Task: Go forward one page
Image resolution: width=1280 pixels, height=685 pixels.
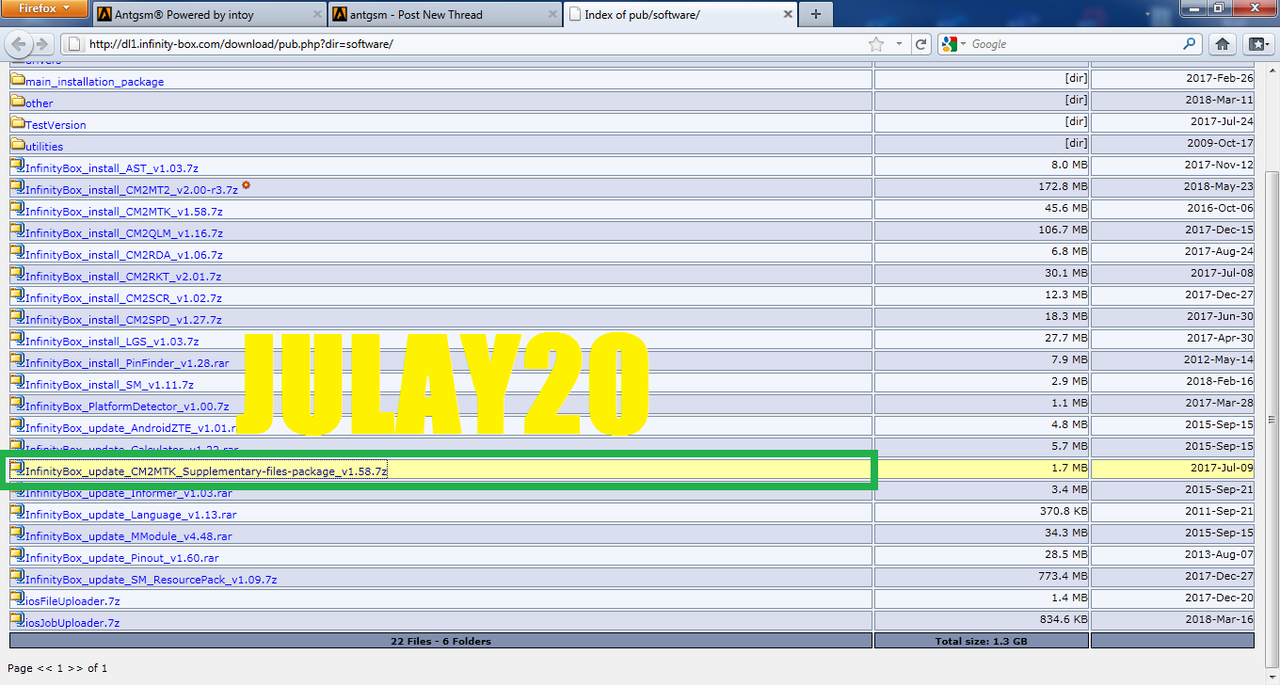Action: (x=42, y=45)
